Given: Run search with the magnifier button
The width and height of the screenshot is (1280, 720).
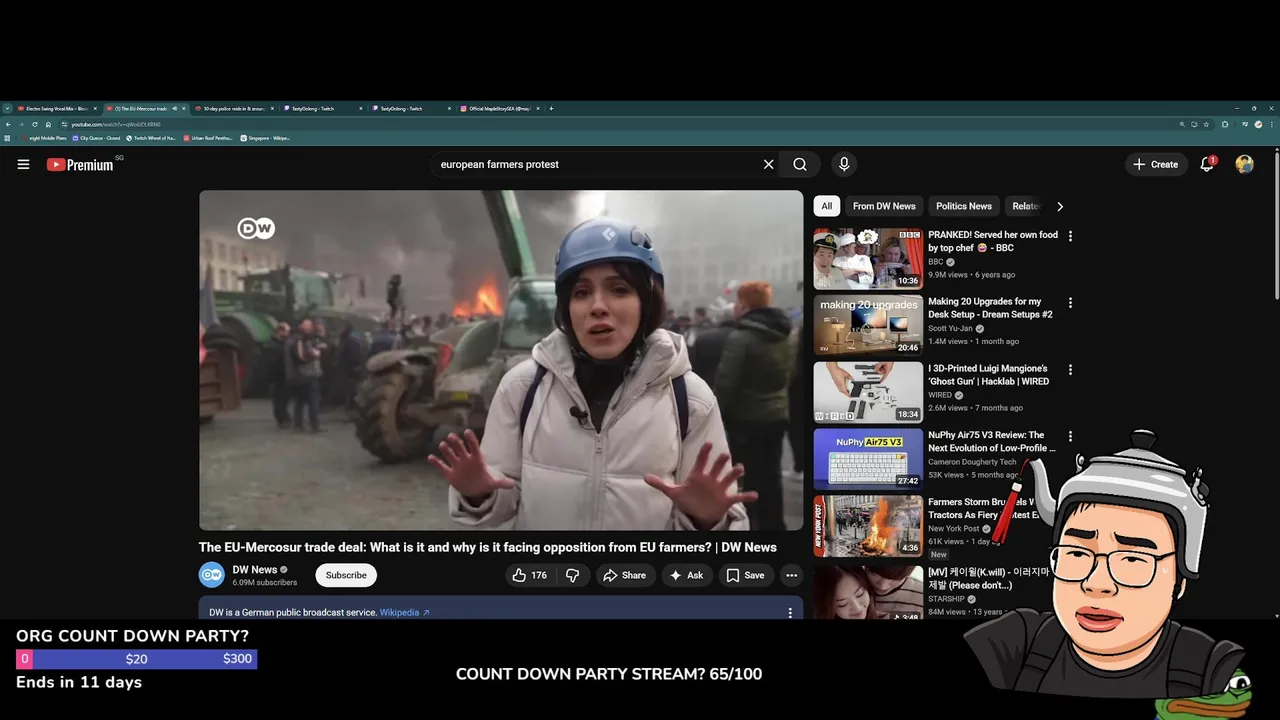Looking at the screenshot, I should (800, 164).
